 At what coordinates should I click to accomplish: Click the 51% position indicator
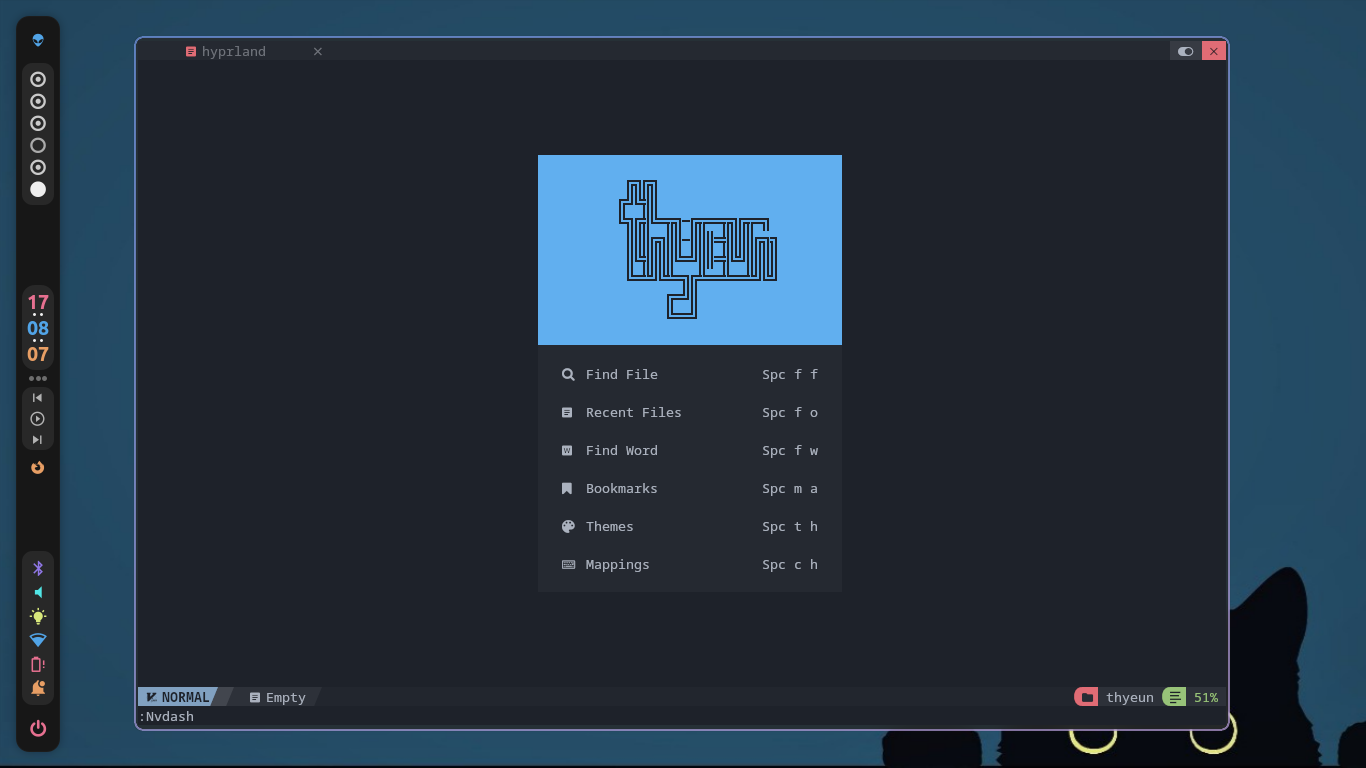click(x=1206, y=697)
